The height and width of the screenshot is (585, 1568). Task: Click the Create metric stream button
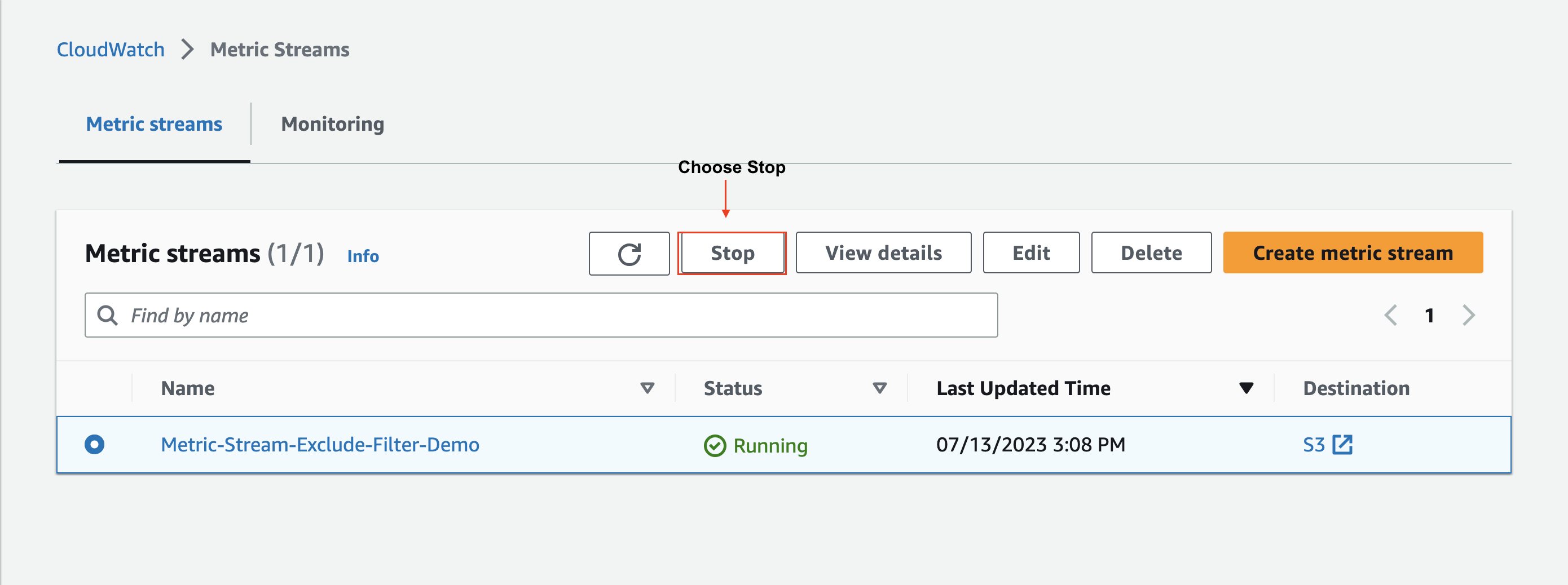1352,253
